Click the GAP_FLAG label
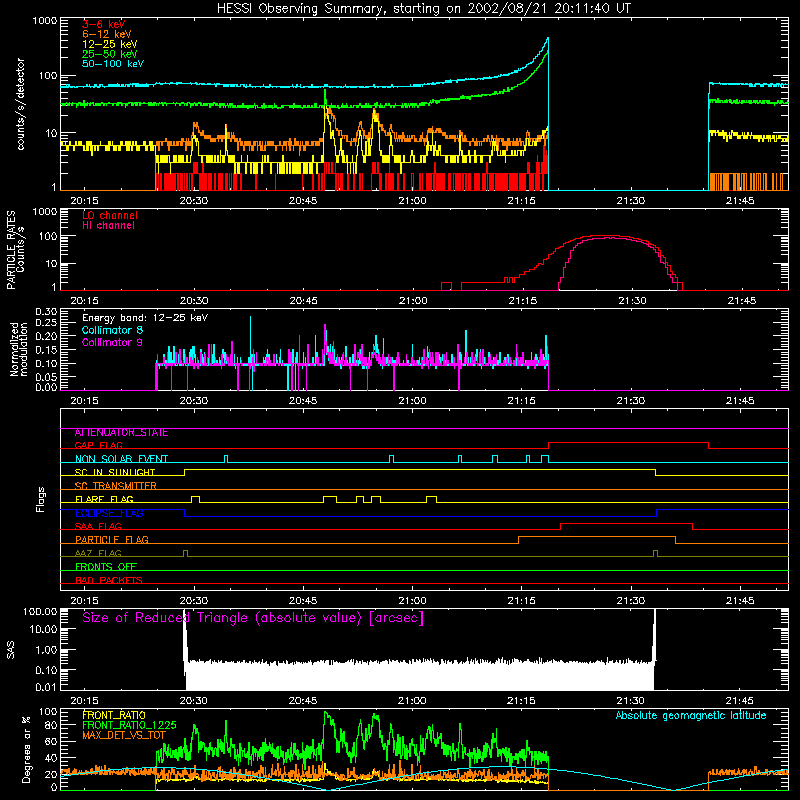This screenshot has height=800, width=800. [98, 445]
